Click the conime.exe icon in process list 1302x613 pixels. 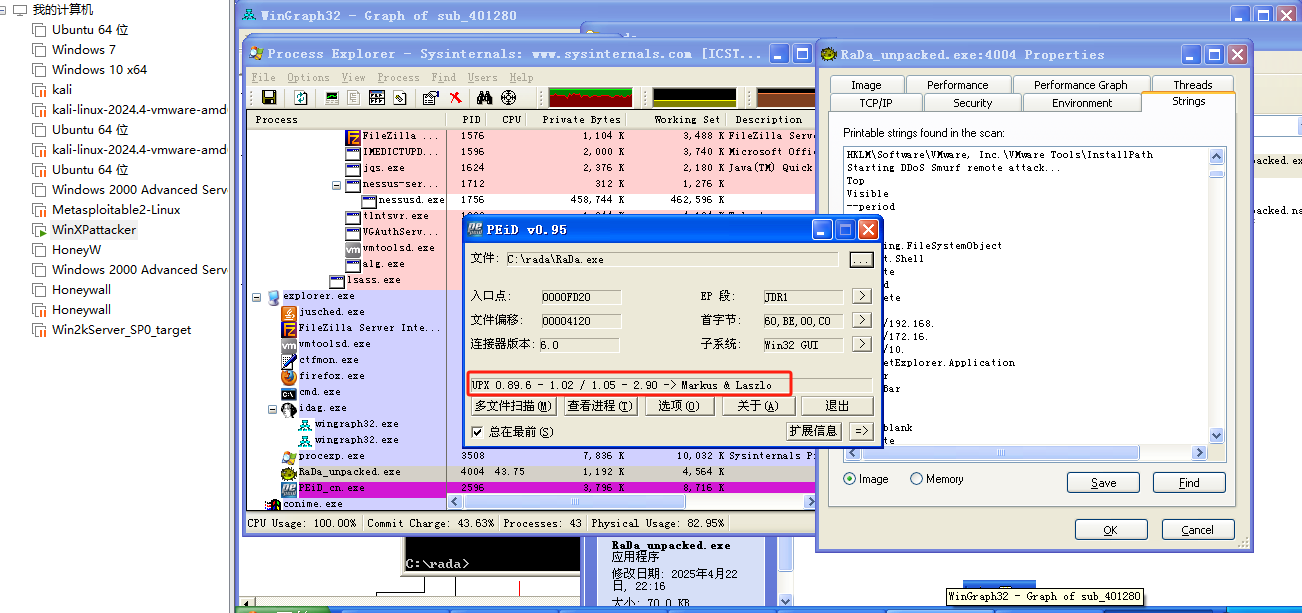tap(274, 504)
